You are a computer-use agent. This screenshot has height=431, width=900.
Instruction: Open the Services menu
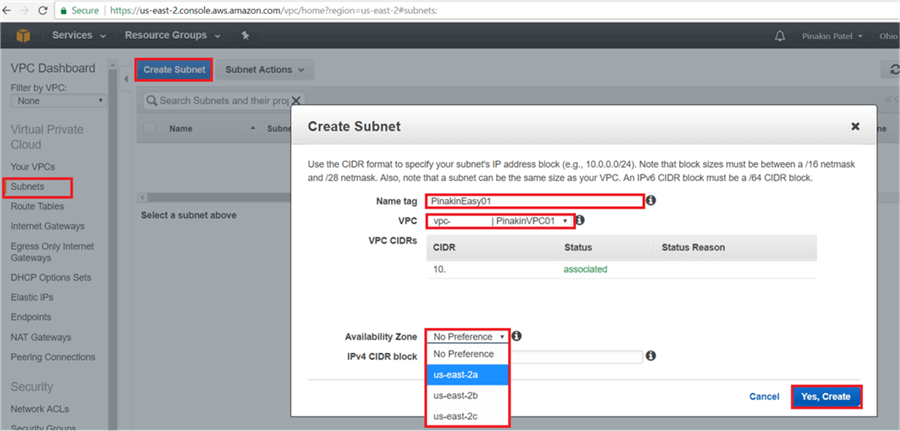[x=79, y=36]
